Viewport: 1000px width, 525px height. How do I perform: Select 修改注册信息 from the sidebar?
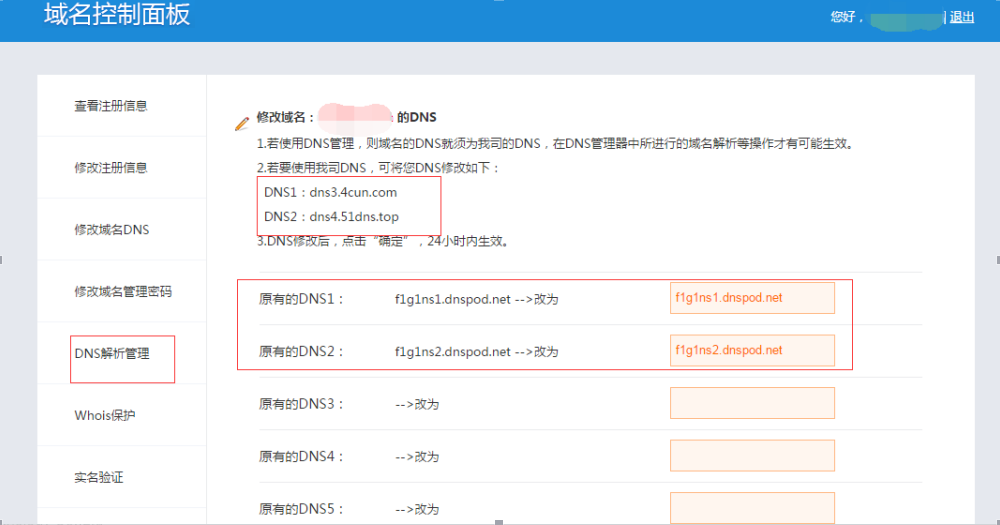click(110, 168)
